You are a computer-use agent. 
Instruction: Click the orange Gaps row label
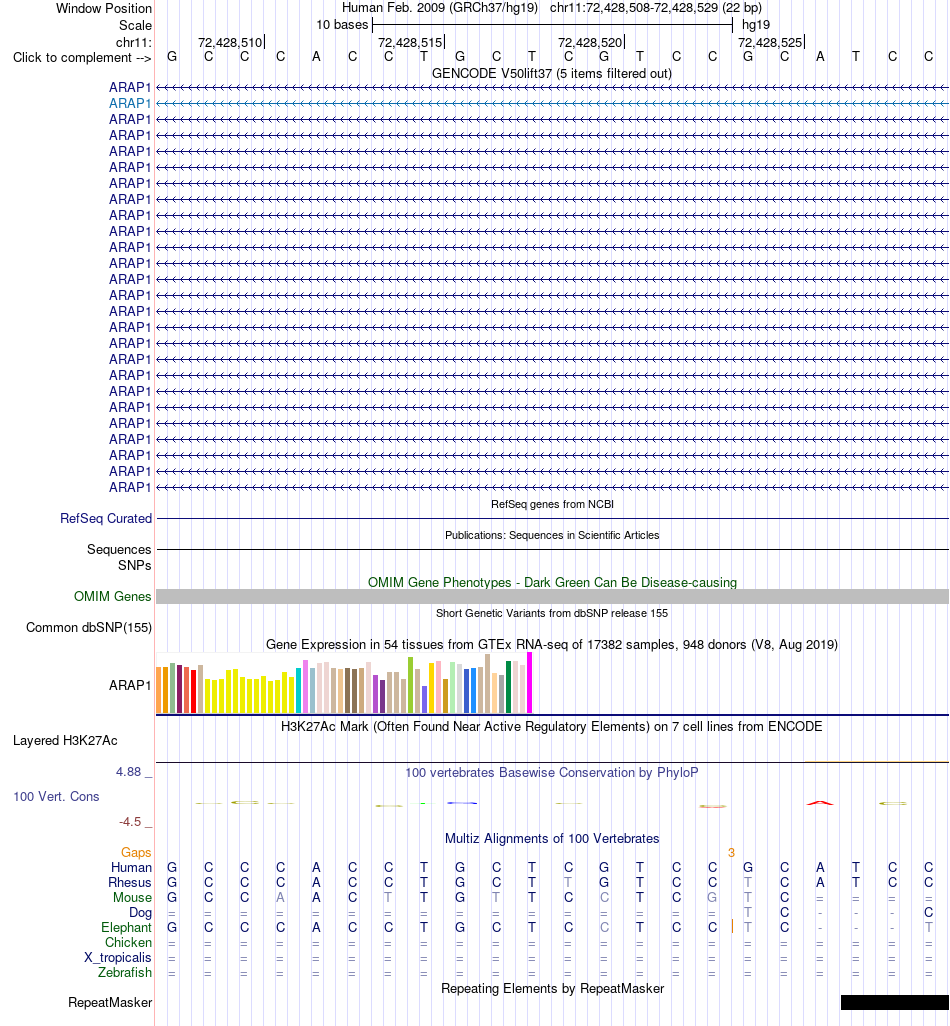pos(136,852)
